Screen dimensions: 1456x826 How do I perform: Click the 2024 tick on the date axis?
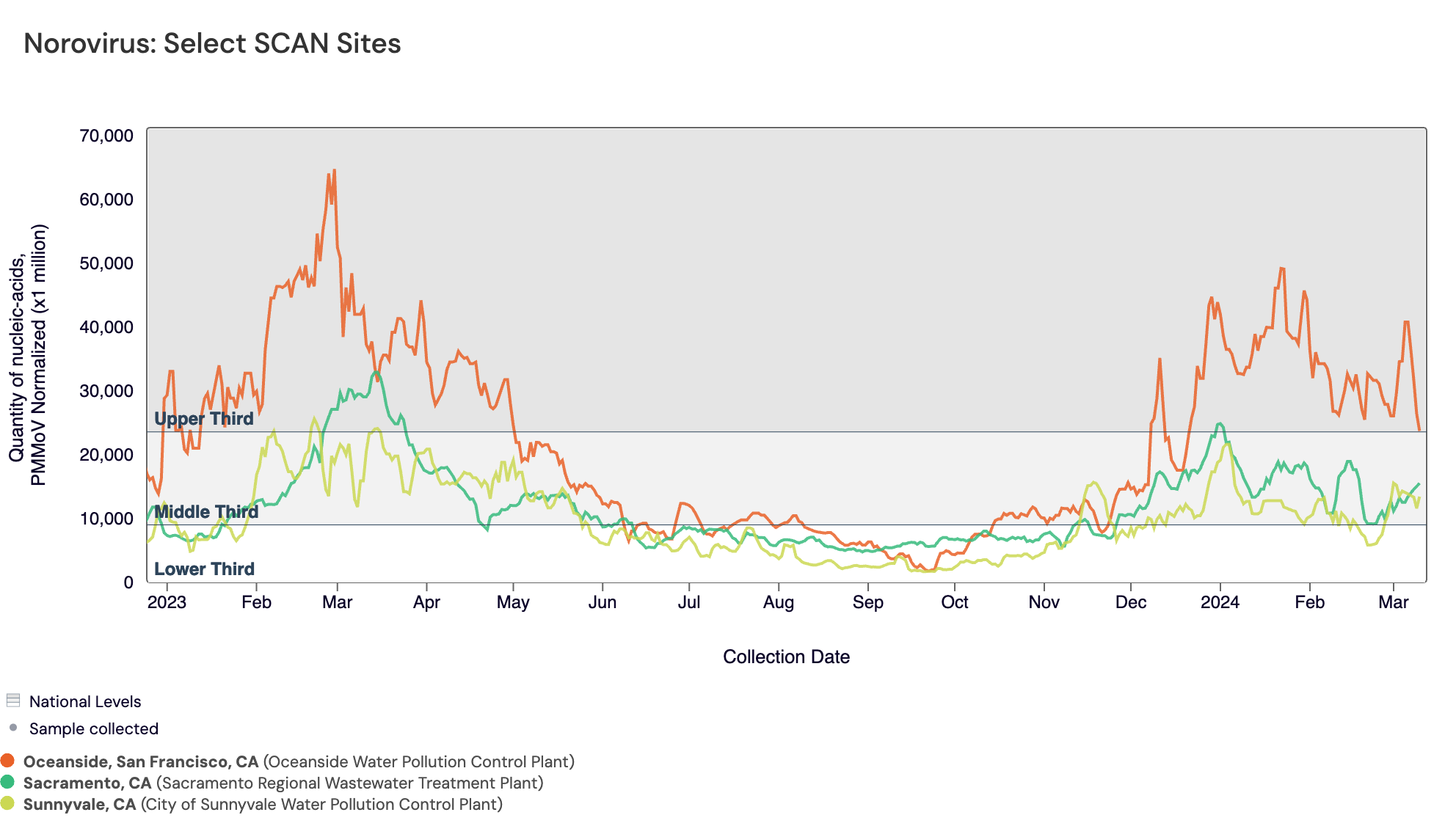[x=1220, y=602]
